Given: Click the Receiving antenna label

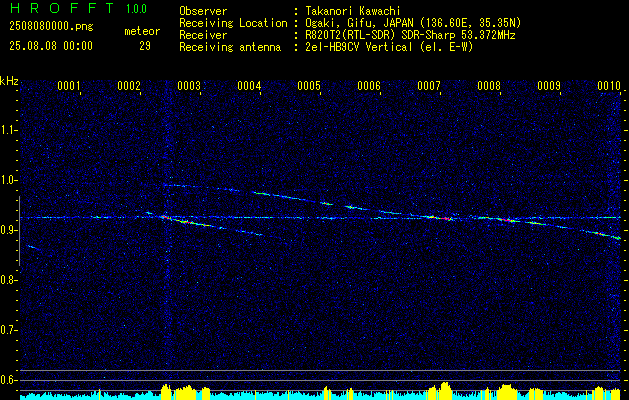Looking at the screenshot, I should click(230, 47).
